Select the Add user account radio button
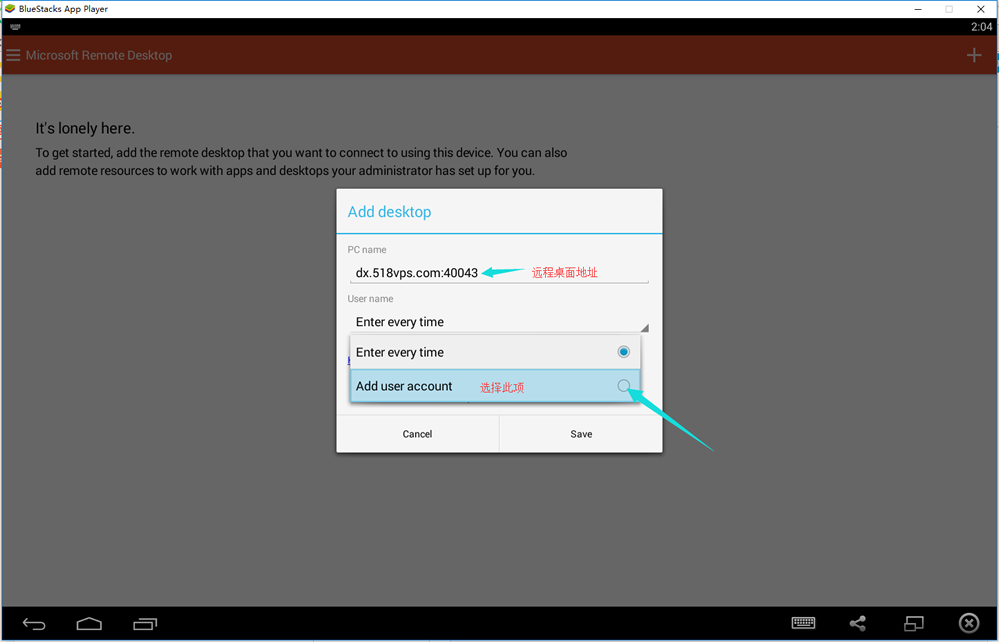The image size is (999, 642). pyautogui.click(x=624, y=385)
